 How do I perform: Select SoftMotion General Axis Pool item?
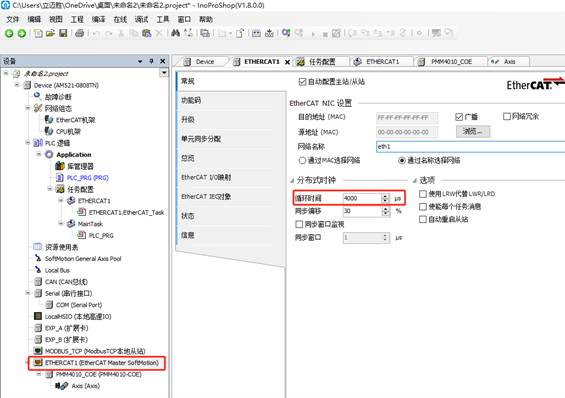[83, 259]
